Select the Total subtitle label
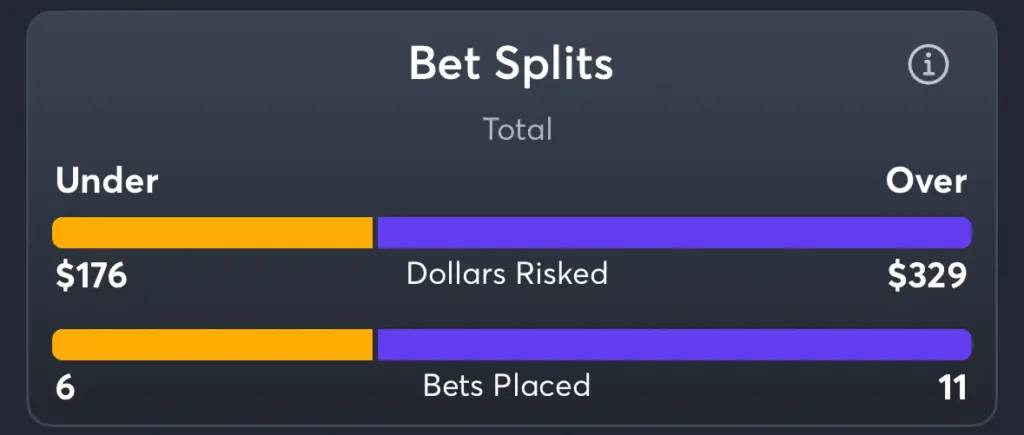 [517, 129]
